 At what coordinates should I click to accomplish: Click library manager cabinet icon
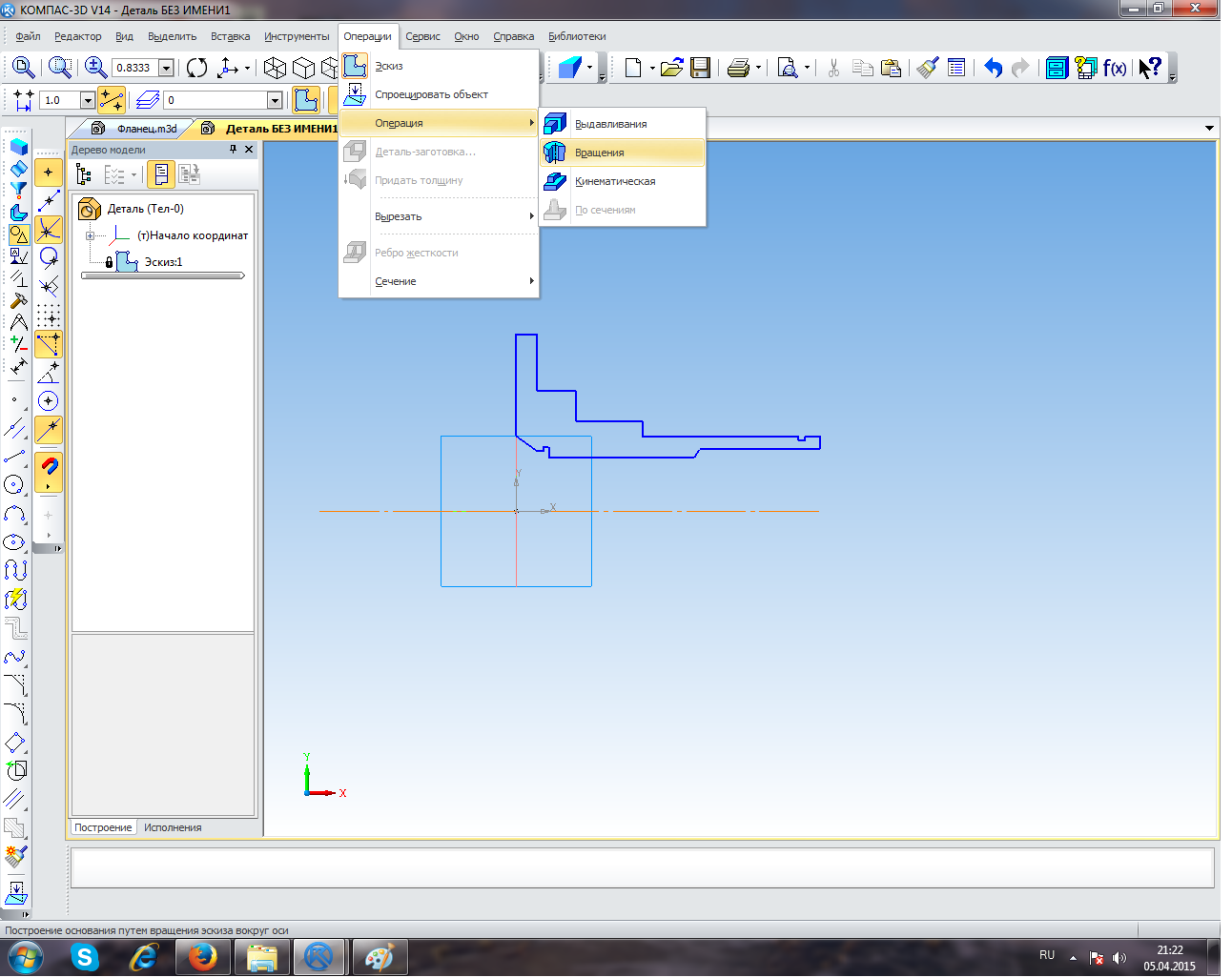pos(1057,68)
